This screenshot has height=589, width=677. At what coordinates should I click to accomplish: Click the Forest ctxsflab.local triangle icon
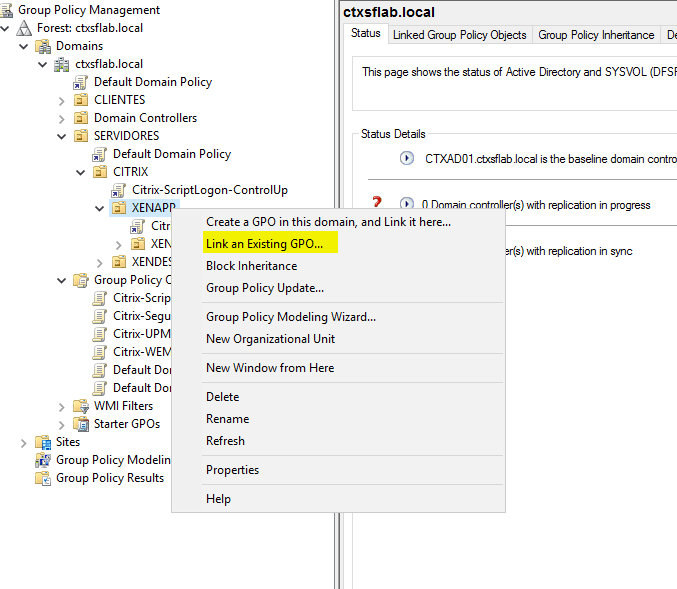[24, 28]
